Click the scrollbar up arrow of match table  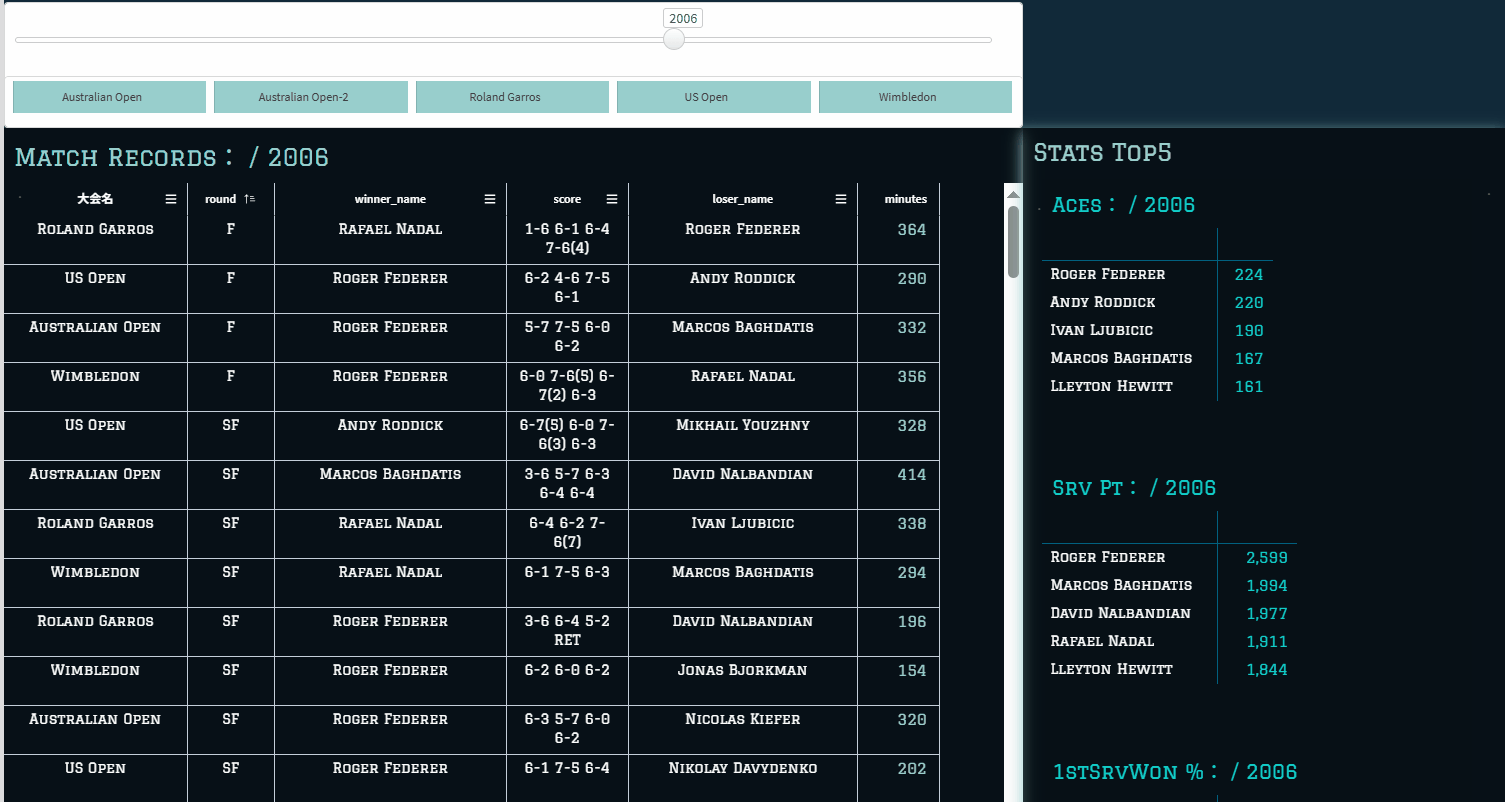[x=1013, y=194]
